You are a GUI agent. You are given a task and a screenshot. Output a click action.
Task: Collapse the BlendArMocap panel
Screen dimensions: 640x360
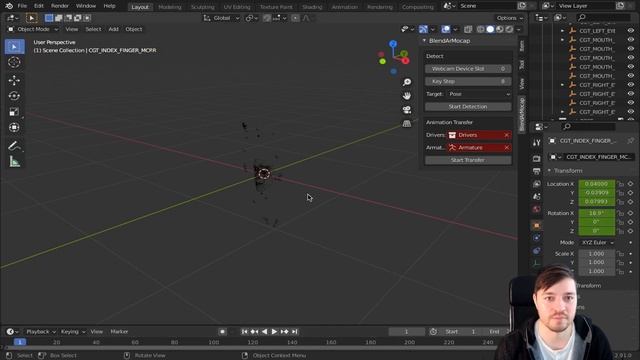[x=424, y=41]
